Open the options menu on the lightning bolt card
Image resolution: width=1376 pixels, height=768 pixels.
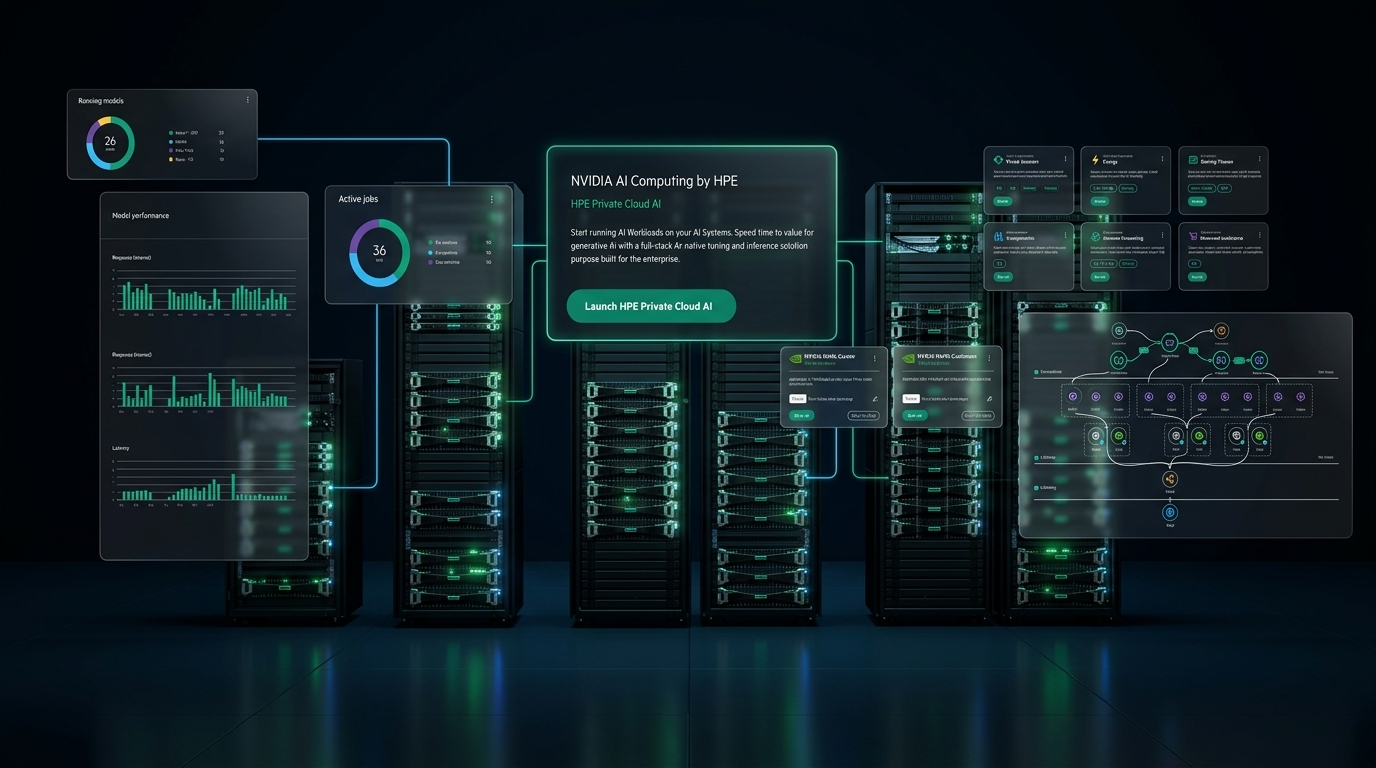[x=1162, y=159]
